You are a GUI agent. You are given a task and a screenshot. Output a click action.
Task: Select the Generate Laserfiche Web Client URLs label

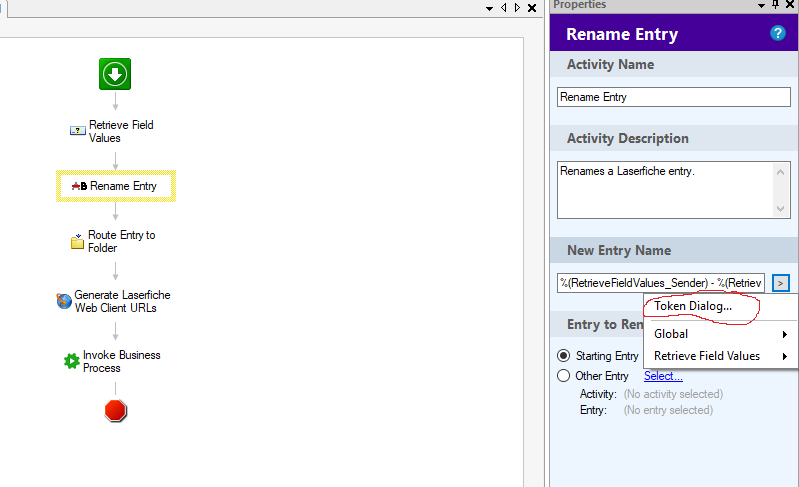(122, 302)
